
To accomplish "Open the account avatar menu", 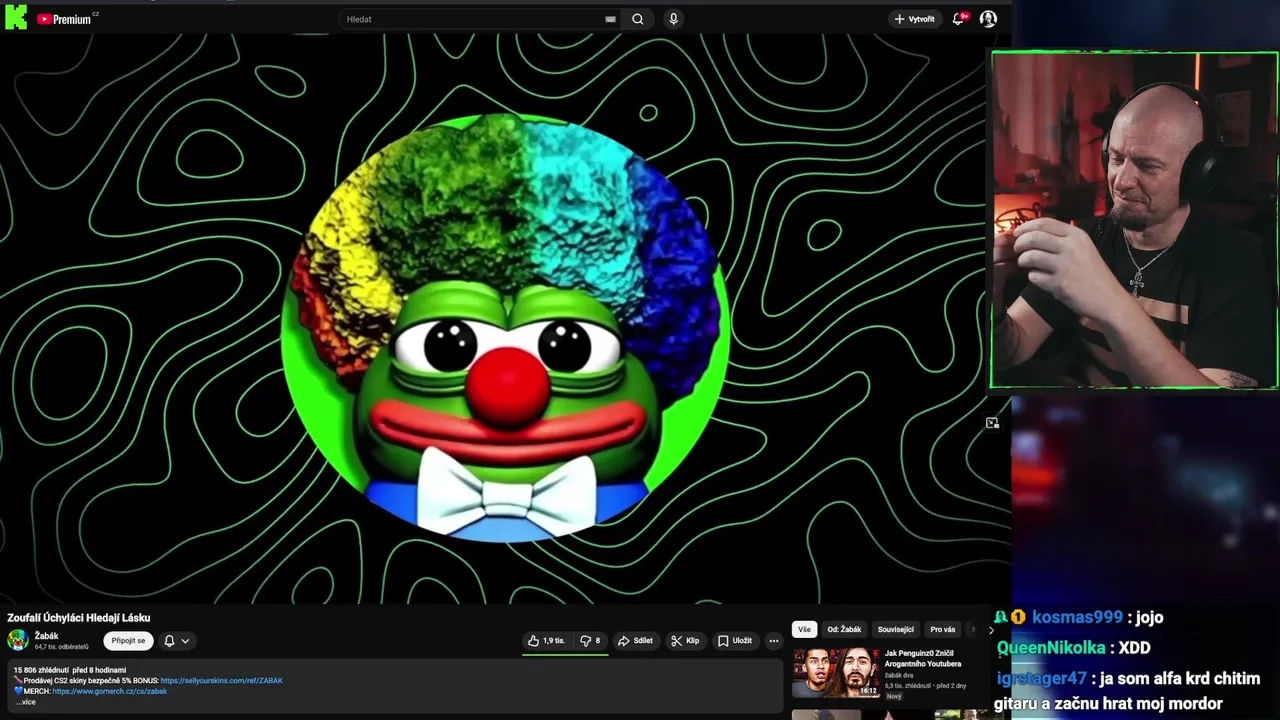I will click(988, 19).
